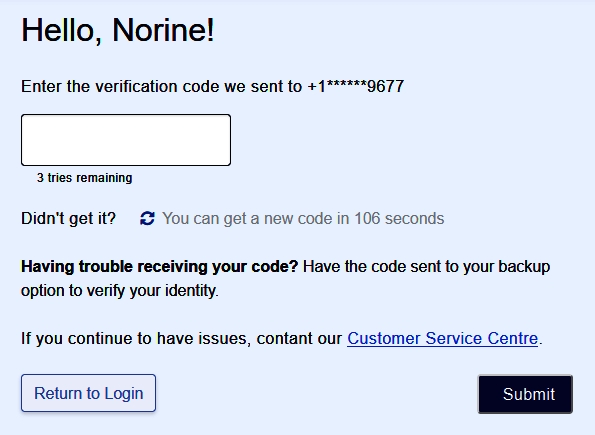Click the "option to verify your identity" line
Image resolution: width=595 pixels, height=435 pixels.
click(x=120, y=291)
